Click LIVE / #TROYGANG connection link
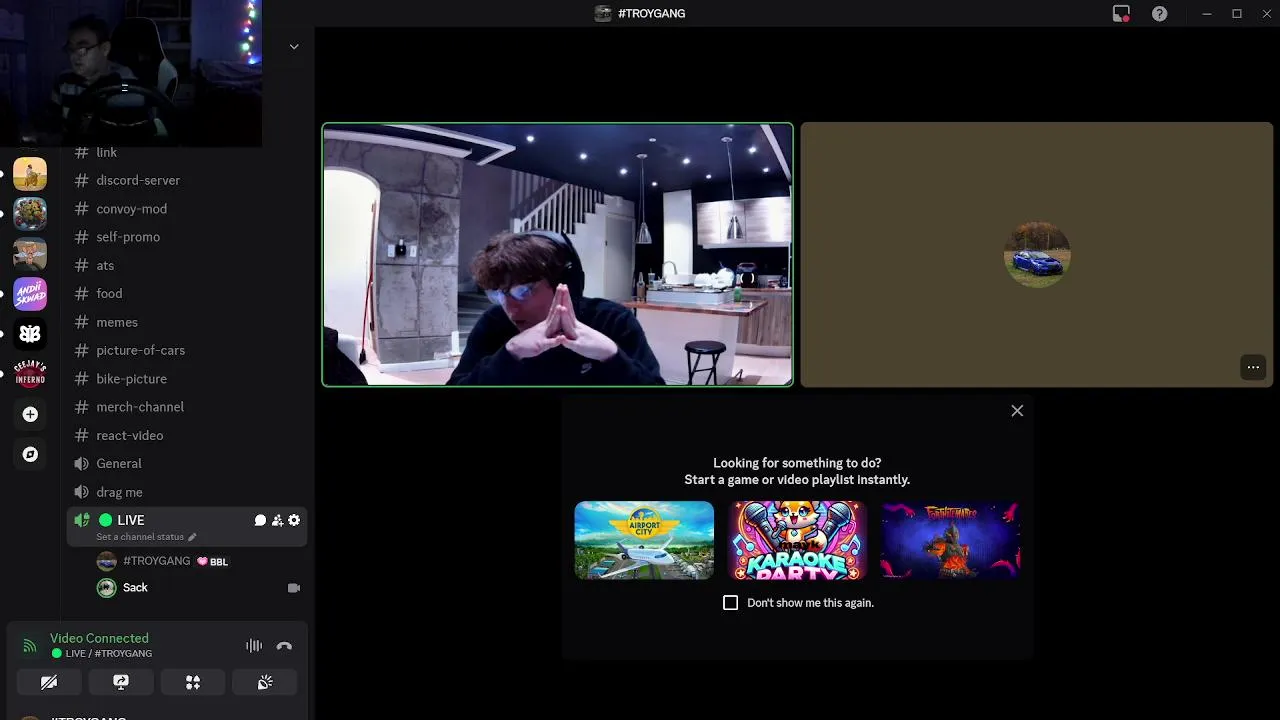1280x720 pixels. click(x=109, y=654)
